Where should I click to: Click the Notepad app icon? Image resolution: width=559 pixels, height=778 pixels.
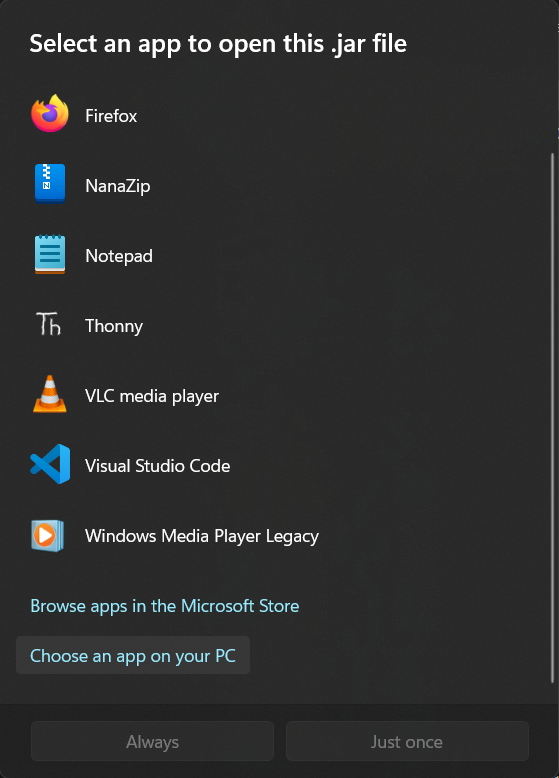50,254
